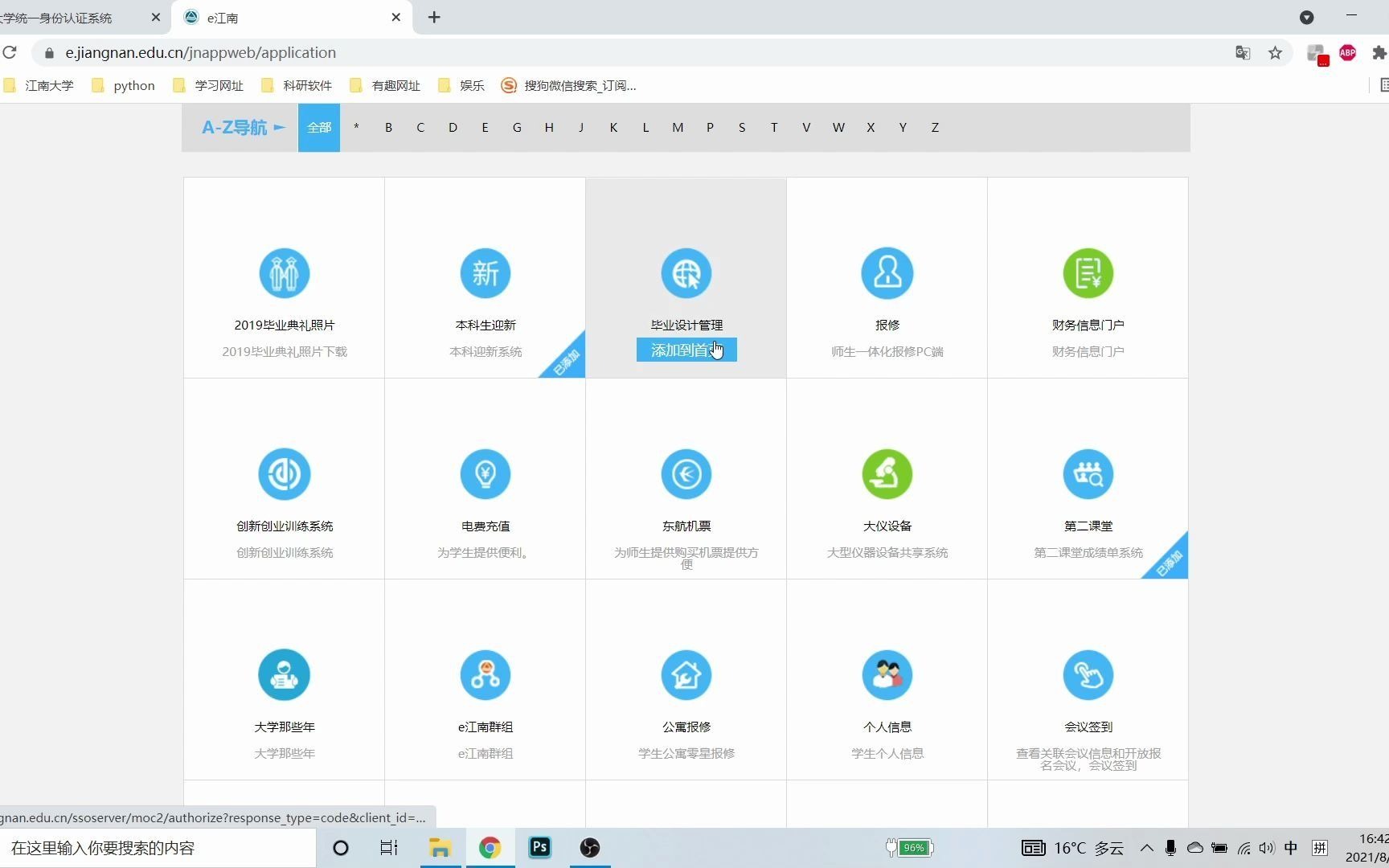Click the 个人信息 title text
Image resolution: width=1389 pixels, height=868 pixels.
(887, 727)
